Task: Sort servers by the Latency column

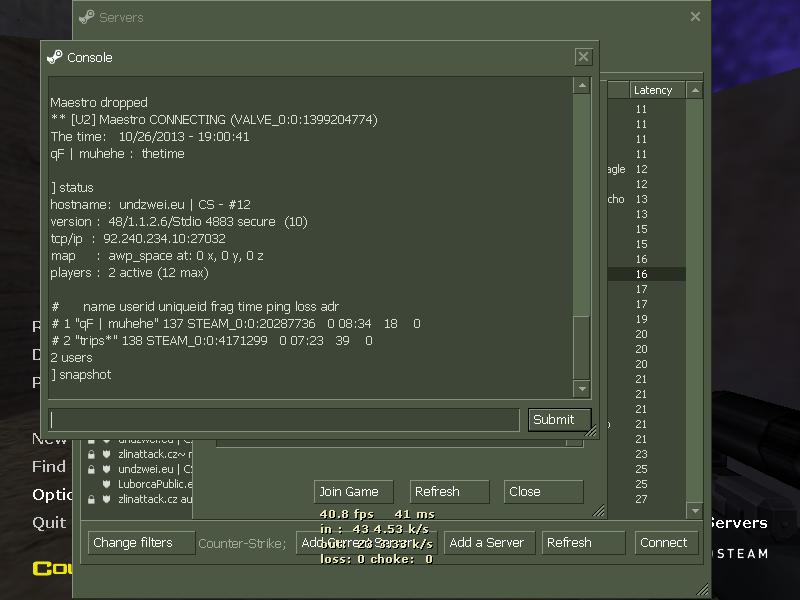Action: [657, 90]
